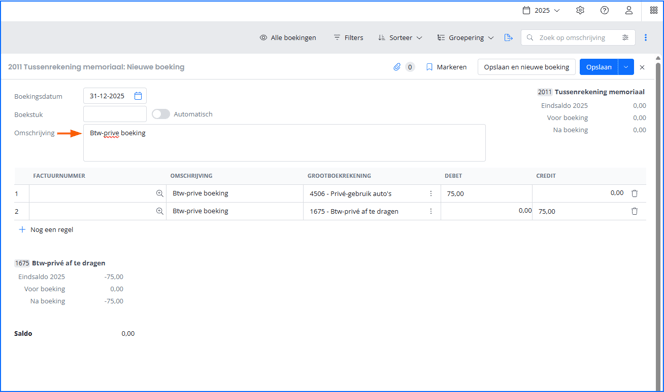
Task: Open calendar picker for Boekingsdatum
Action: (138, 96)
